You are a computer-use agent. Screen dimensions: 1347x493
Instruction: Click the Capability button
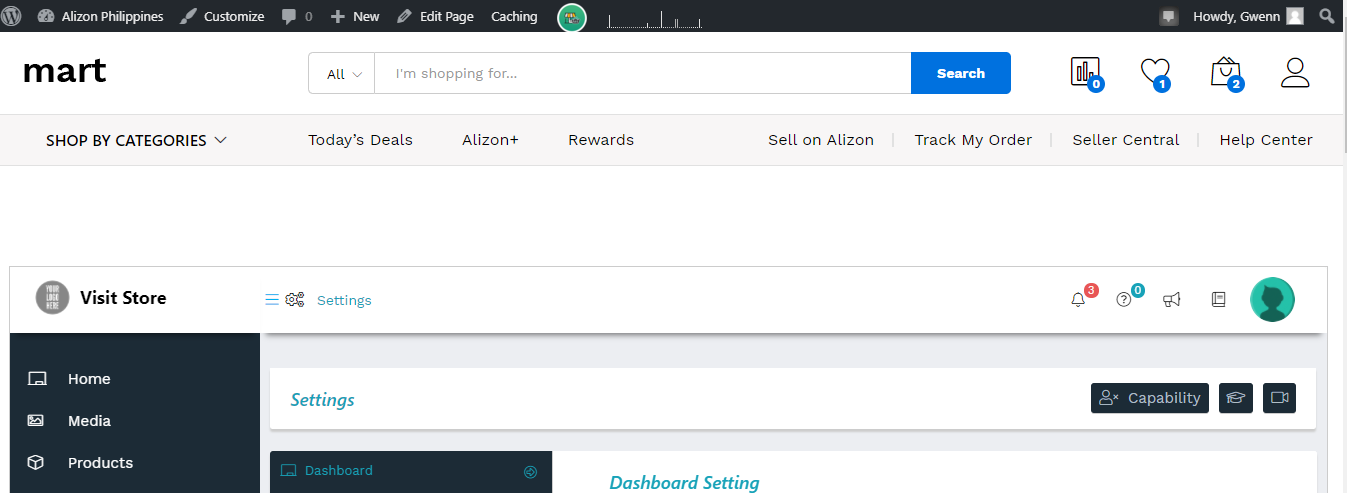1150,398
